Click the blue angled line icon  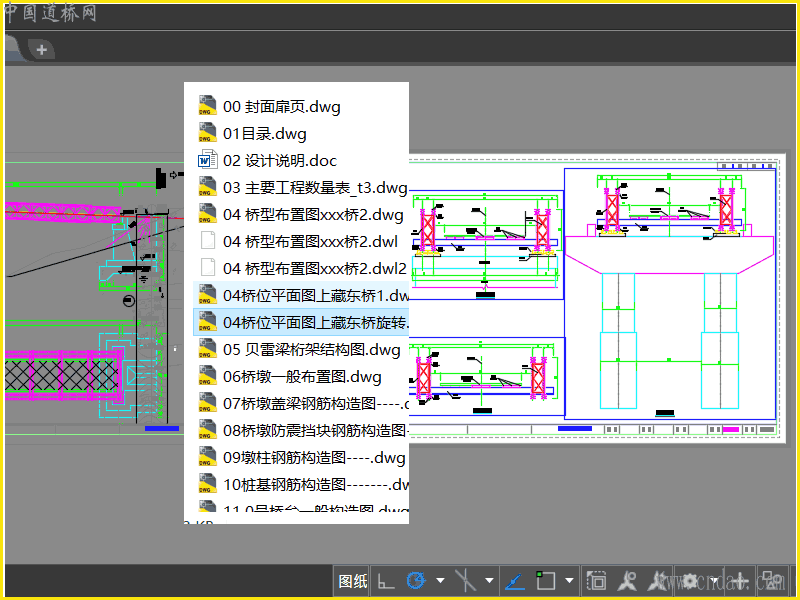pyautogui.click(x=515, y=580)
